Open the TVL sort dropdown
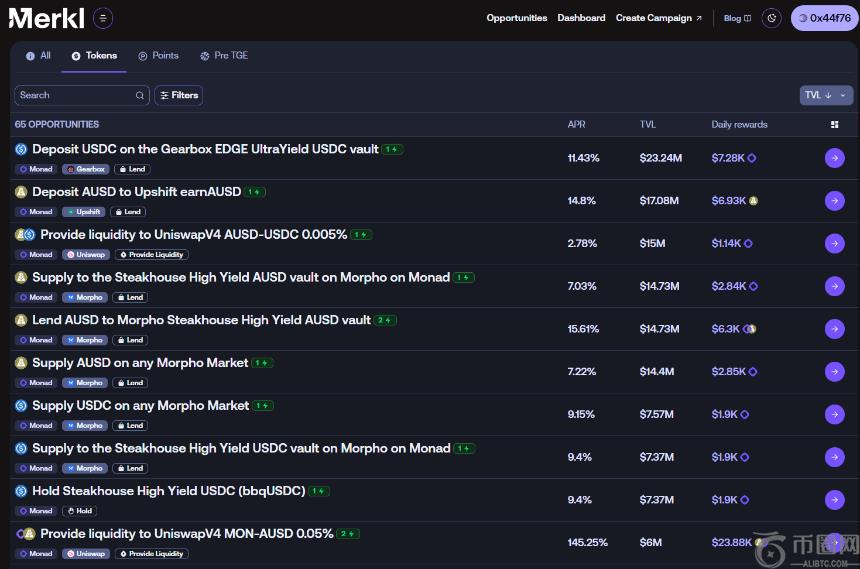Image resolution: width=860 pixels, height=569 pixels. [x=825, y=95]
